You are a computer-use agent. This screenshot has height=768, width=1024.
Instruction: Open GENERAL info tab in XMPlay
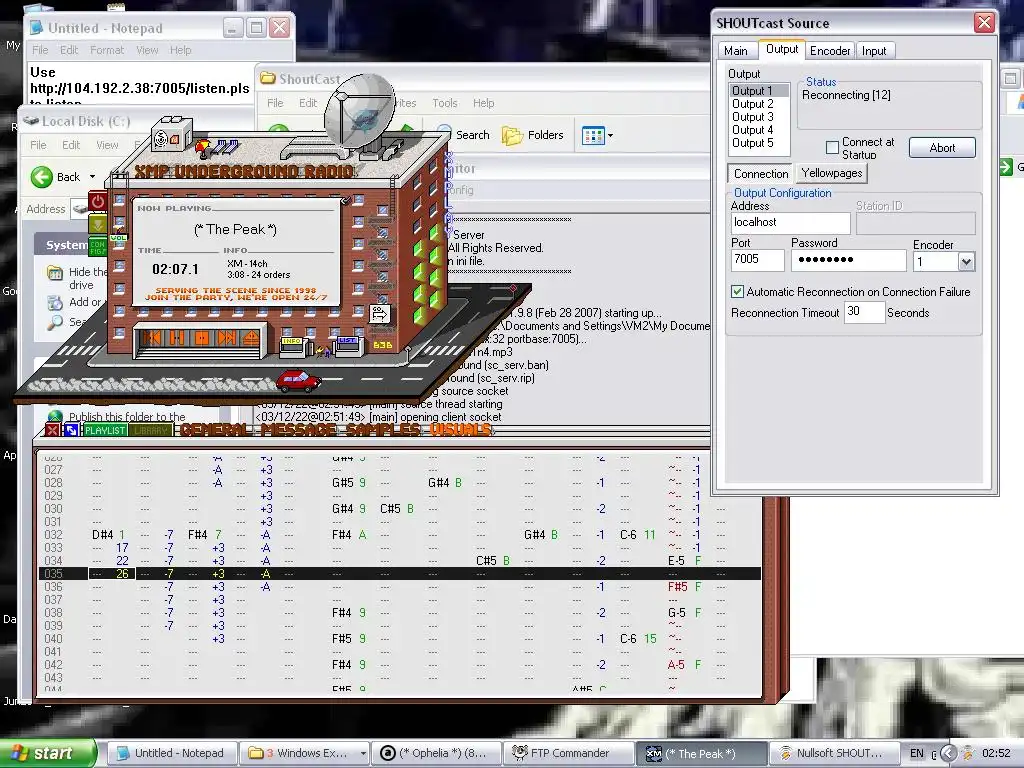[216, 430]
